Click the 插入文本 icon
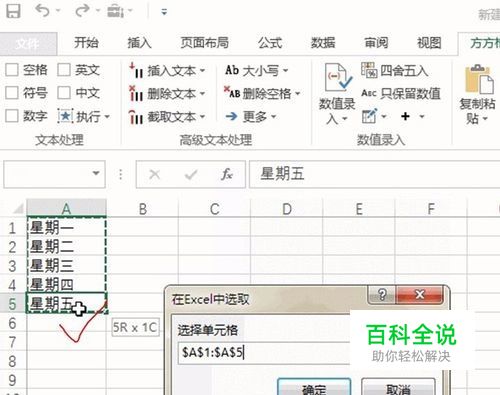500x395 pixels. point(136,70)
